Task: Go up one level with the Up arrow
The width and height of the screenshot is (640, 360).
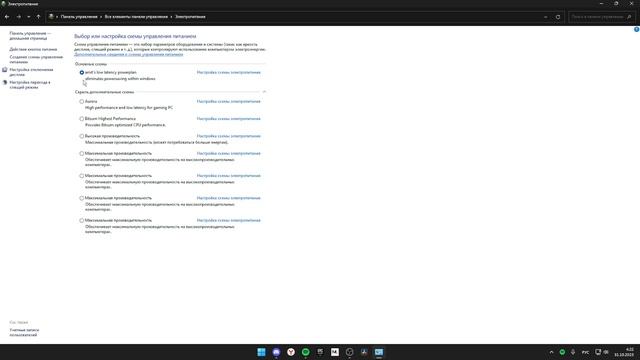Action: coord(38,17)
